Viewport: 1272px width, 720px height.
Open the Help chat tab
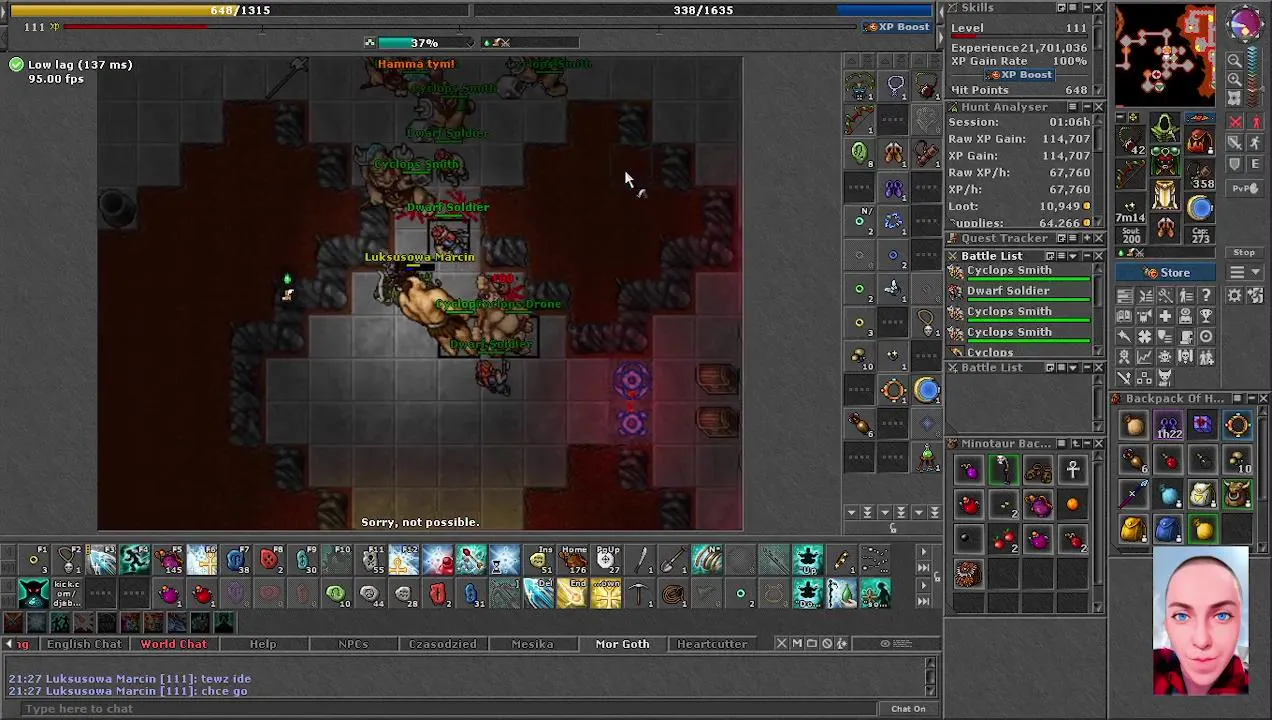point(263,644)
